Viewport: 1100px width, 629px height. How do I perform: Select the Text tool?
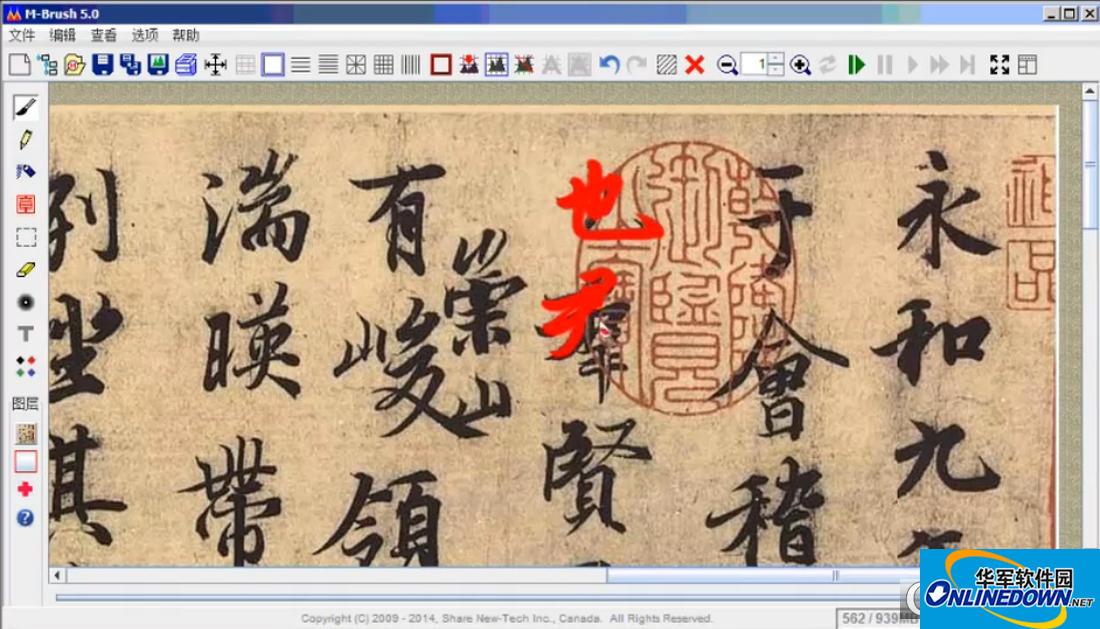click(26, 334)
